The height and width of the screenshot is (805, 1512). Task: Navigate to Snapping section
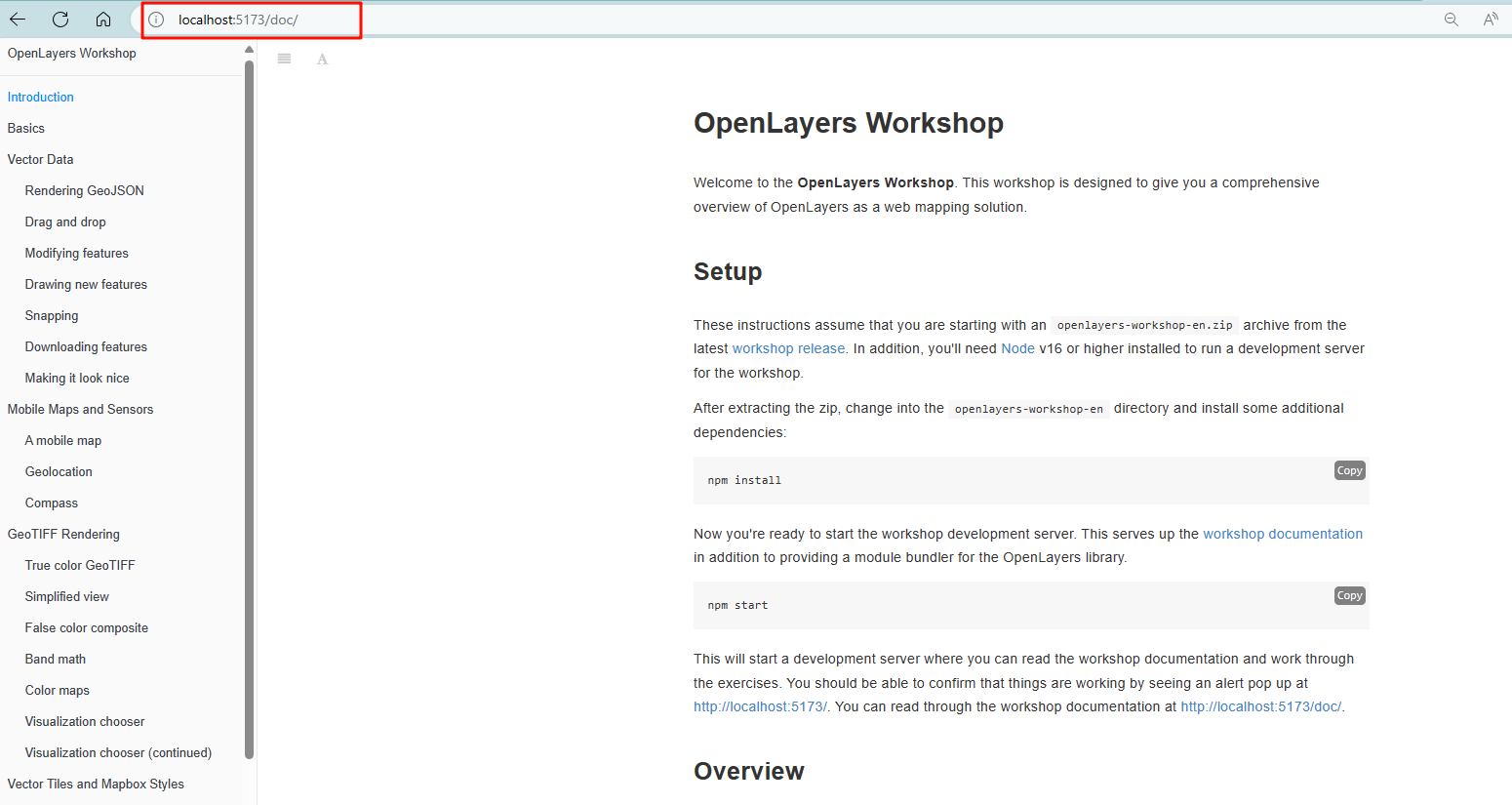(x=52, y=315)
